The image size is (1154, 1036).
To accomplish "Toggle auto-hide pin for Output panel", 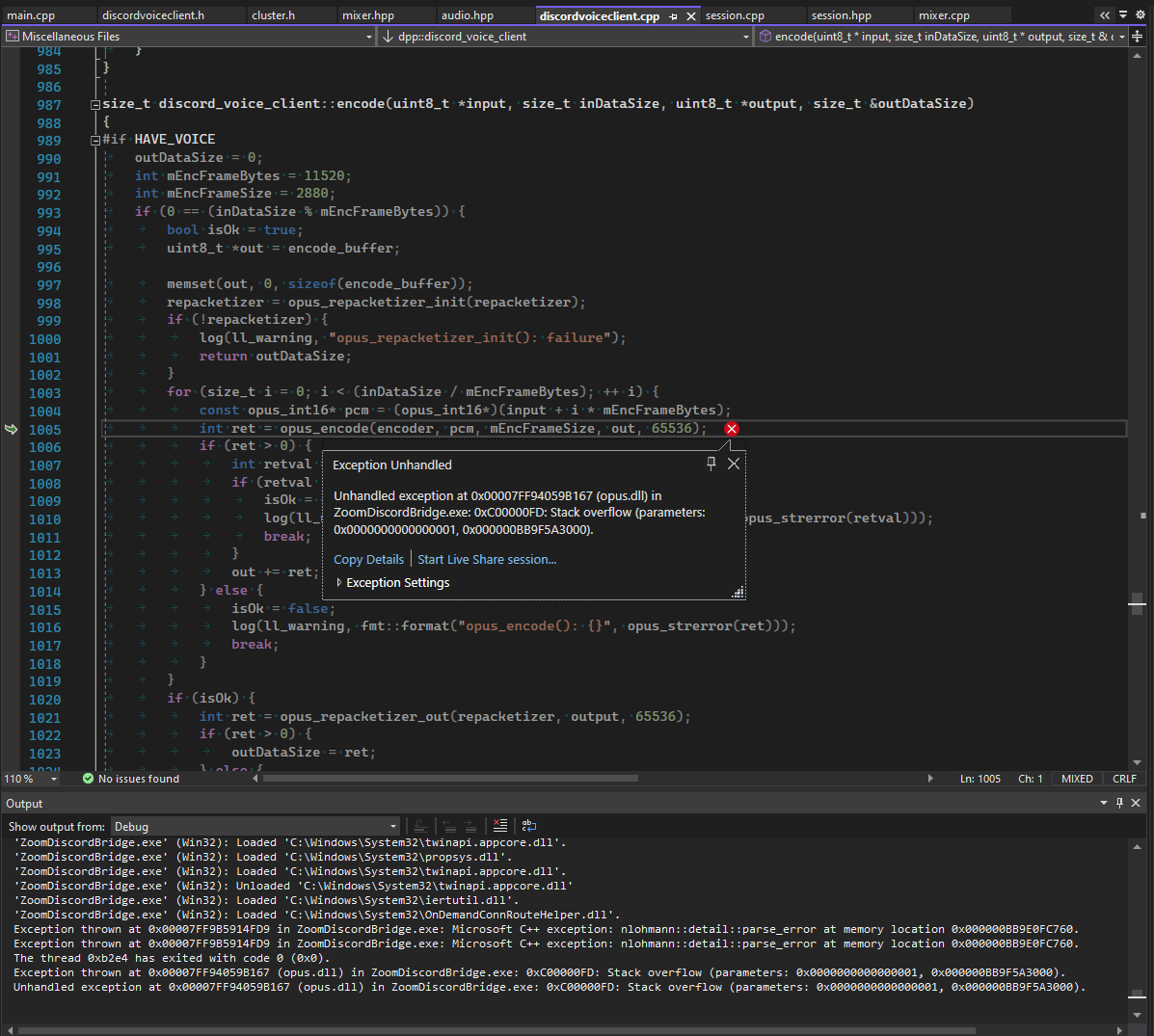I will [1120, 803].
